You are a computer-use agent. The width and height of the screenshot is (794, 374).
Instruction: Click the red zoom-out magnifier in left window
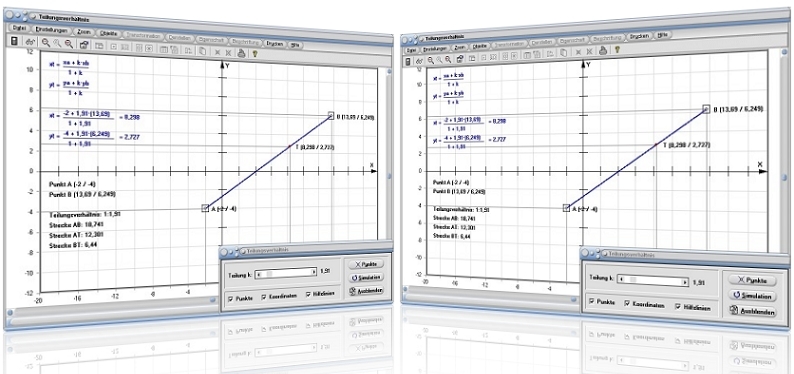coord(68,44)
